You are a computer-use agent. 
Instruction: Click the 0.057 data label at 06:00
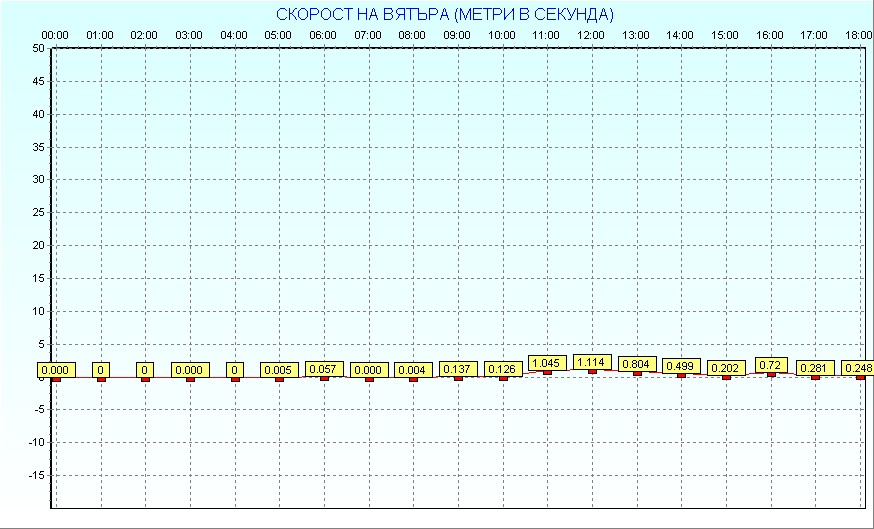click(324, 369)
